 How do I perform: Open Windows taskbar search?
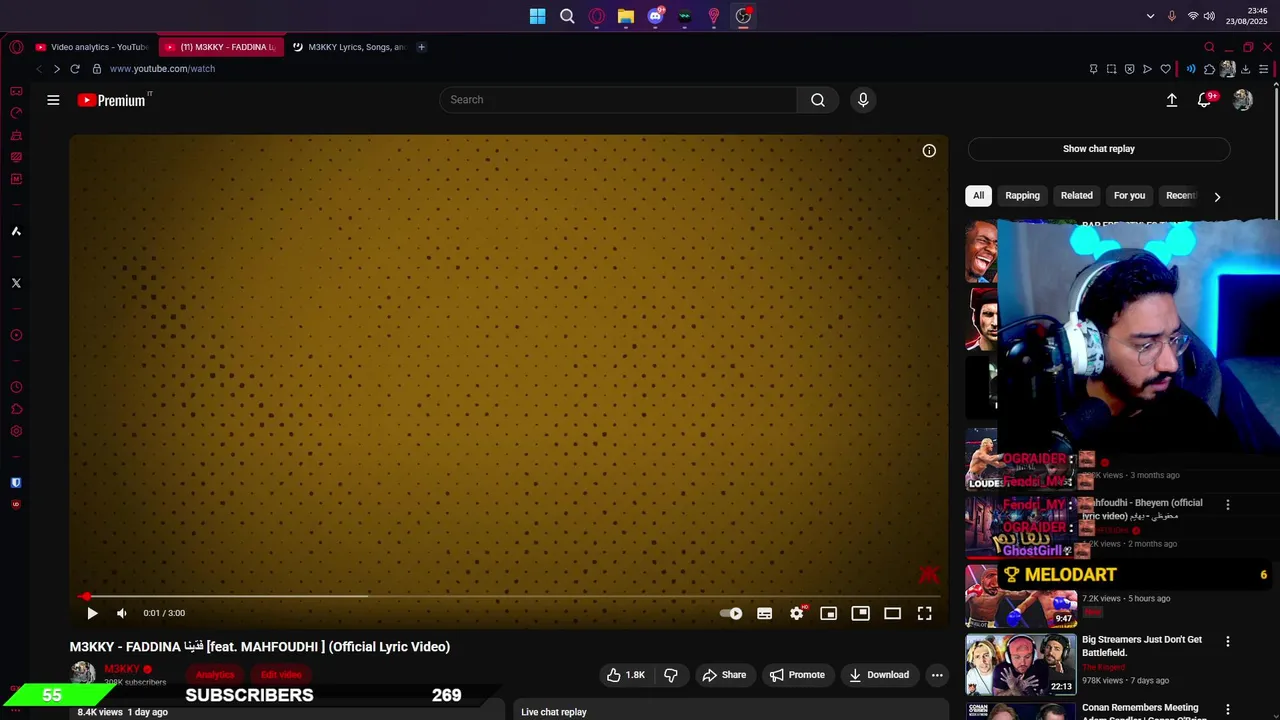(567, 16)
